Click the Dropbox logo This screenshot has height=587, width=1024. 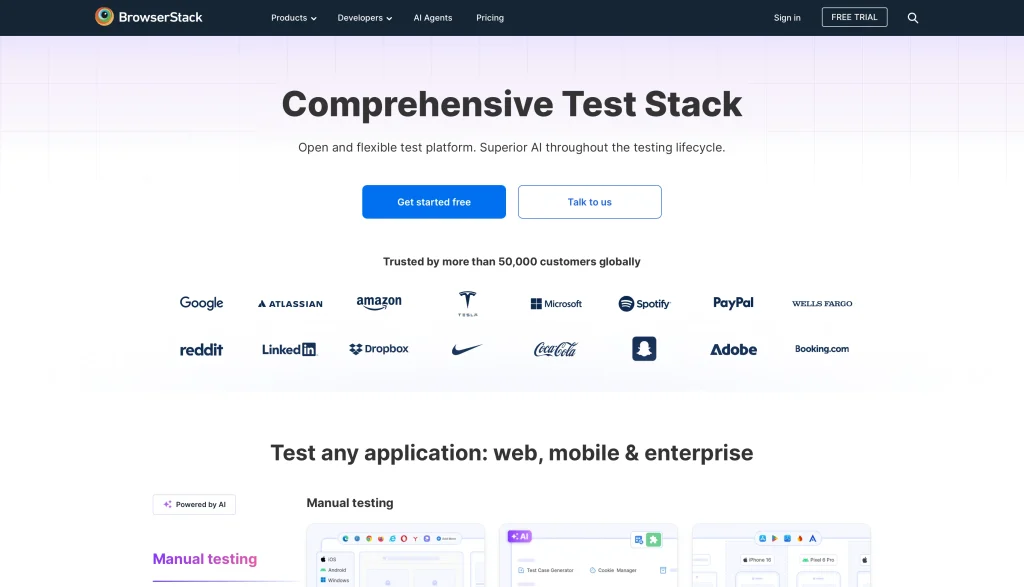(x=378, y=349)
